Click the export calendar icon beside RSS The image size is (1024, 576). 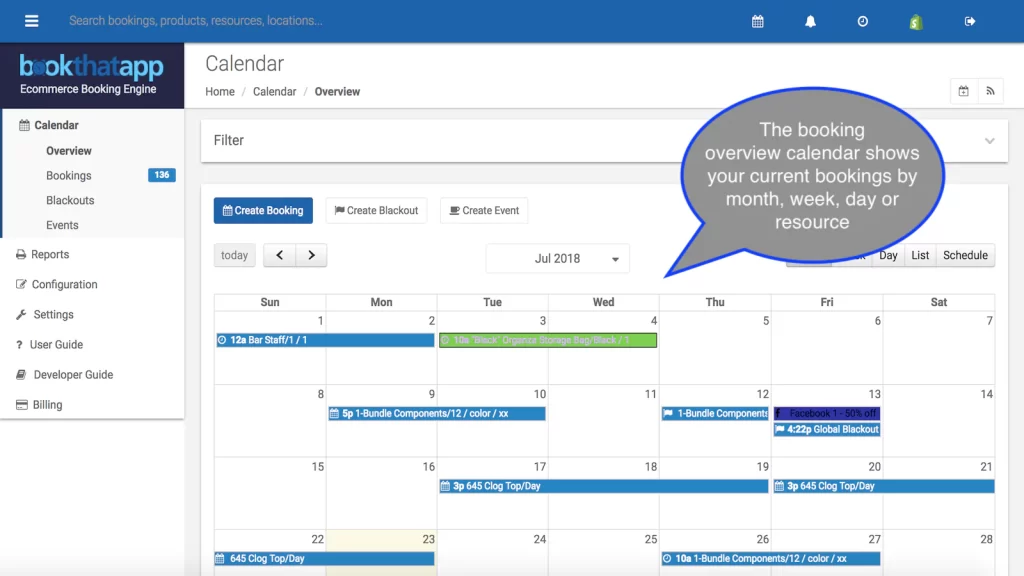(964, 91)
